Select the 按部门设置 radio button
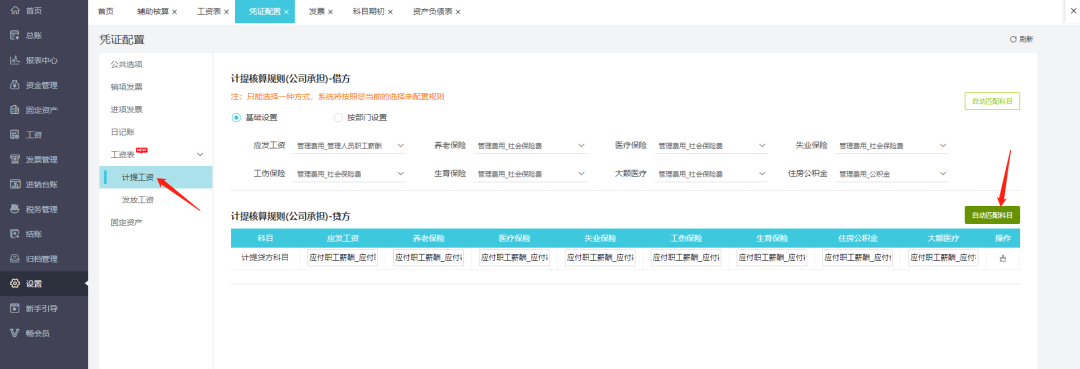 click(338, 118)
